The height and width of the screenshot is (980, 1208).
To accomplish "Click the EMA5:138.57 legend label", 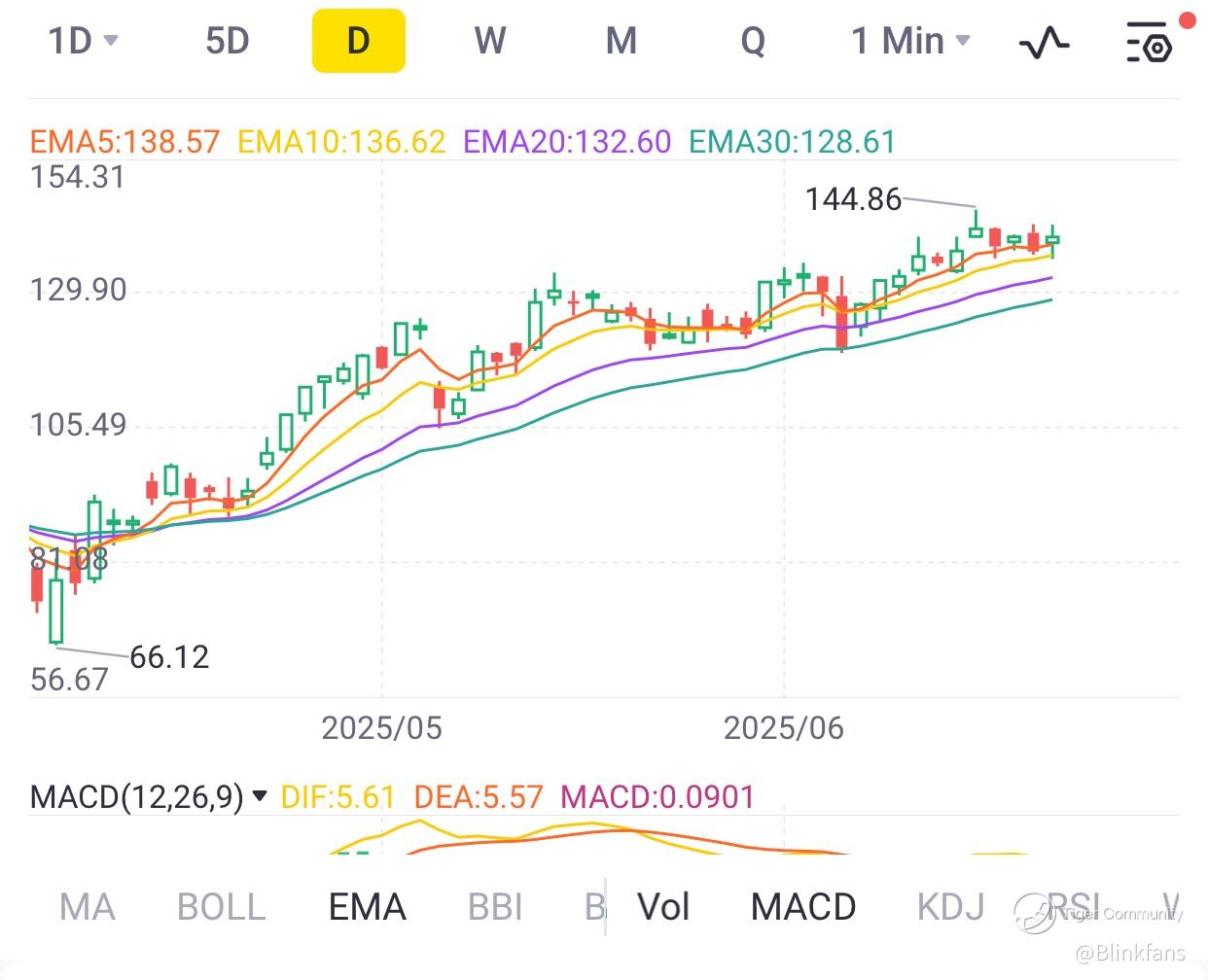I will click(x=125, y=142).
